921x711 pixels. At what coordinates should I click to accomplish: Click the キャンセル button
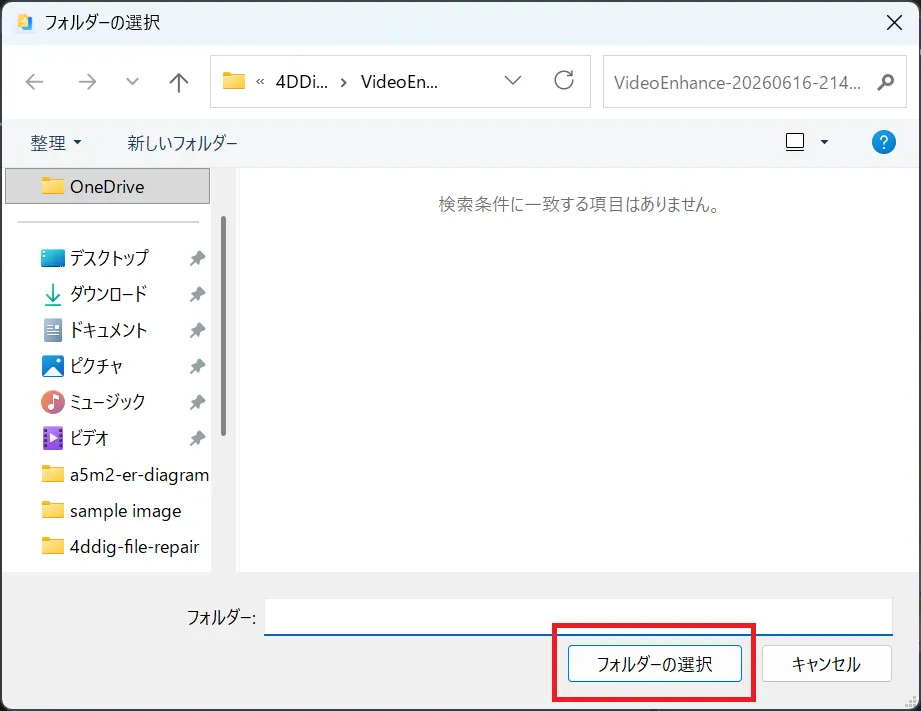coord(826,664)
